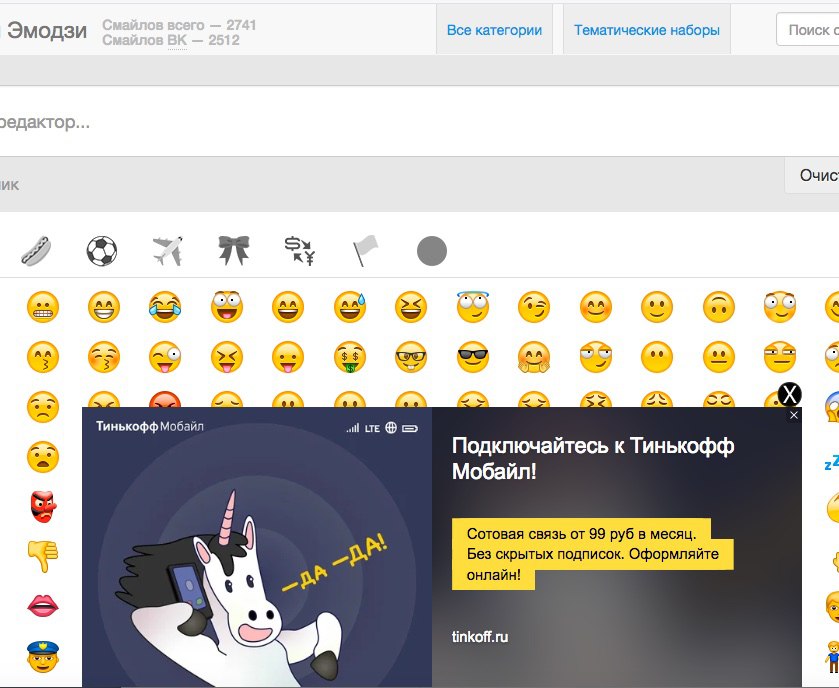This screenshot has width=839, height=688.
Task: Insert the grinning squinting laughing emoji
Action: click(411, 307)
